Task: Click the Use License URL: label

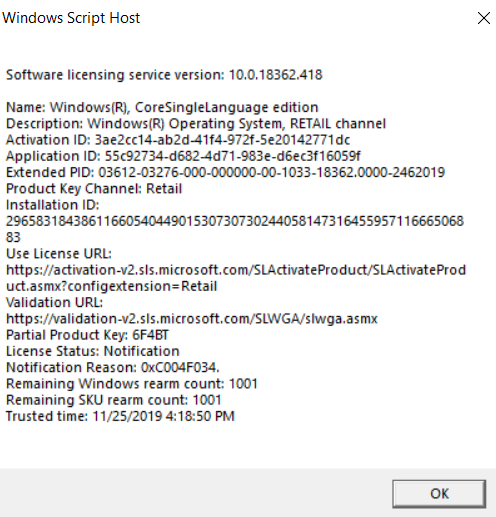Action: (59, 254)
